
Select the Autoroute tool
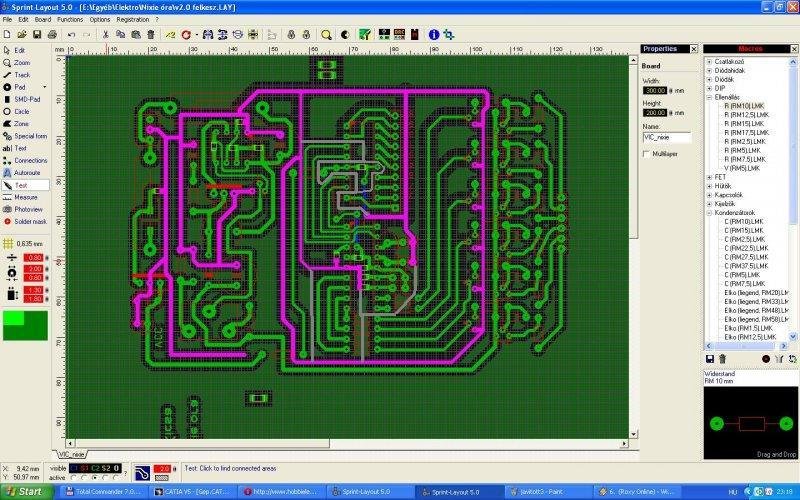[x=26, y=172]
